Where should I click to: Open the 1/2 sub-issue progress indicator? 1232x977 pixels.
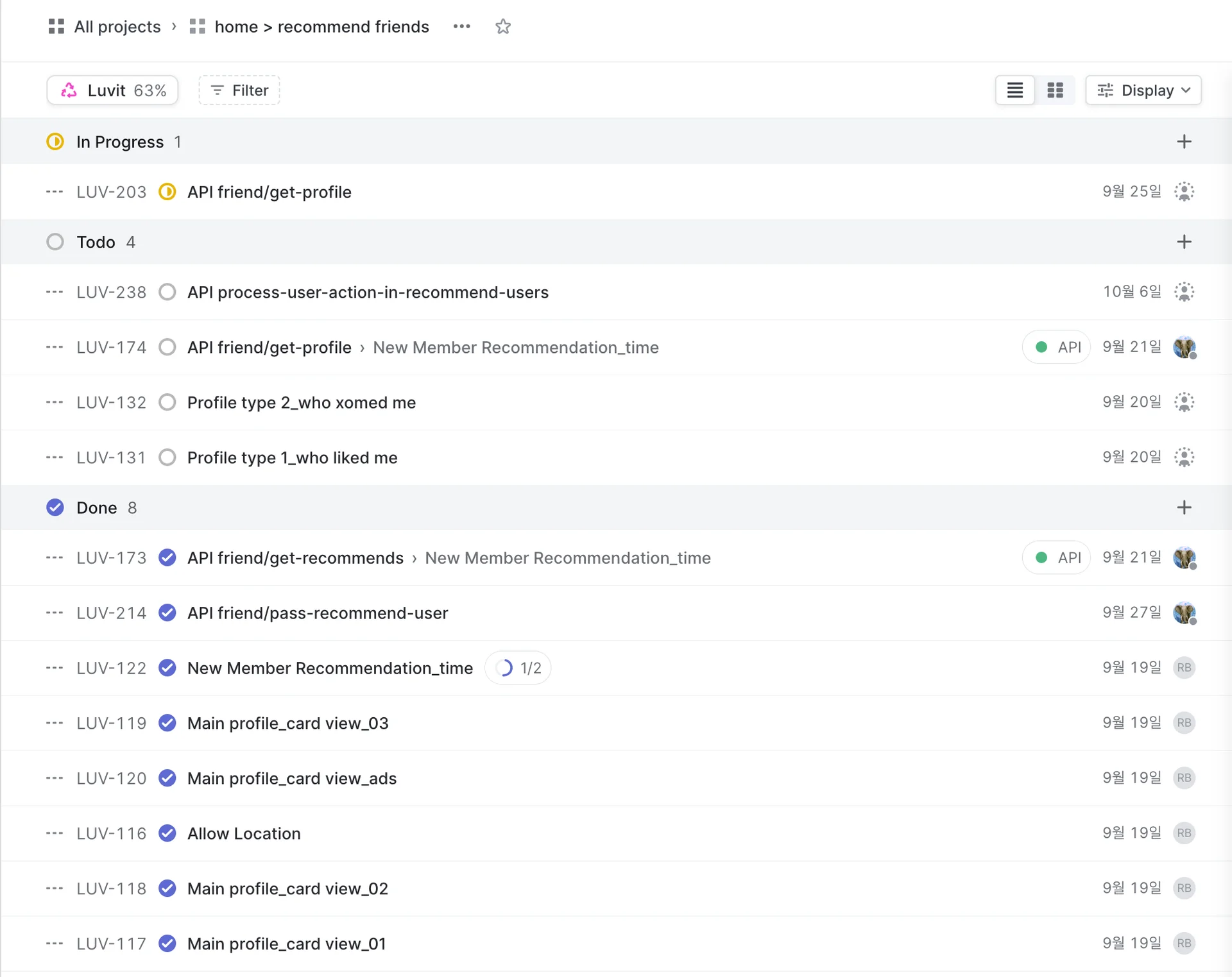pos(518,668)
